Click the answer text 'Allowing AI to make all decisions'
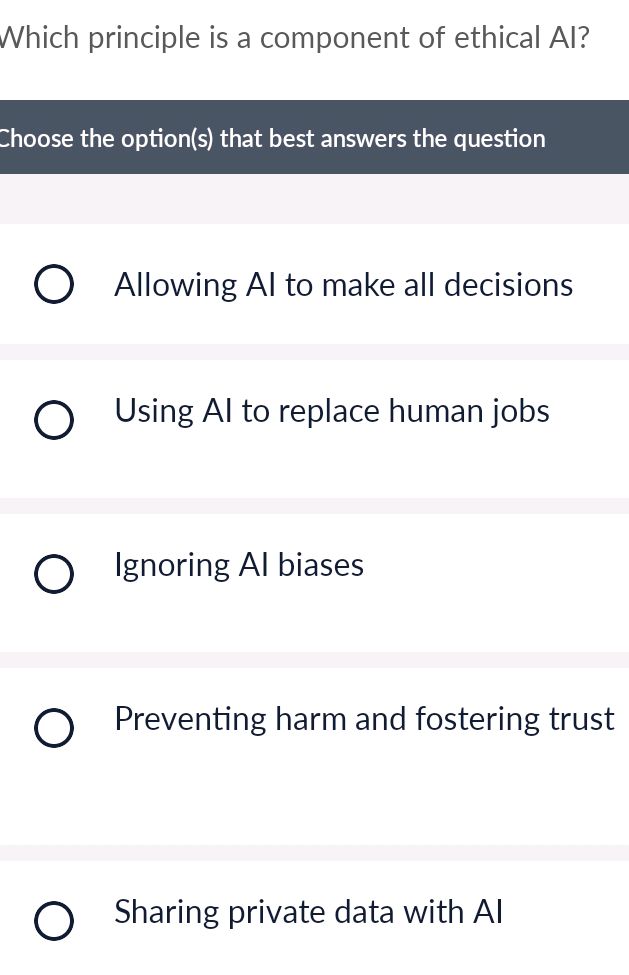 pos(343,285)
